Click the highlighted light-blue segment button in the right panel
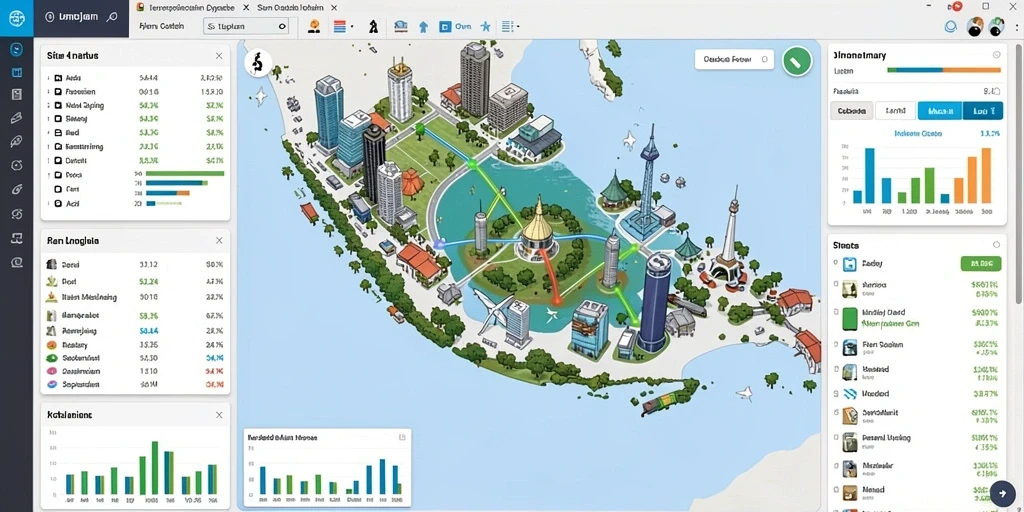The width and height of the screenshot is (1024, 512). (940, 111)
